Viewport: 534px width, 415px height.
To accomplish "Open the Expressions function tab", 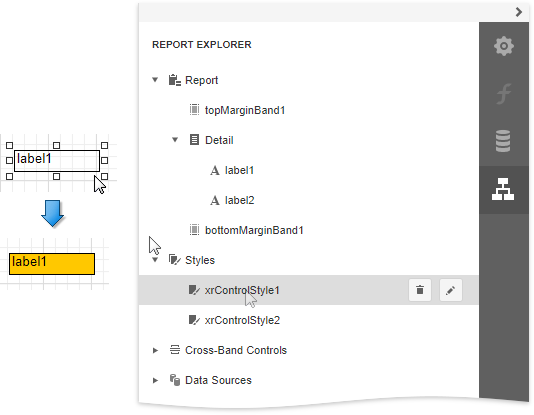I will tap(504, 94).
